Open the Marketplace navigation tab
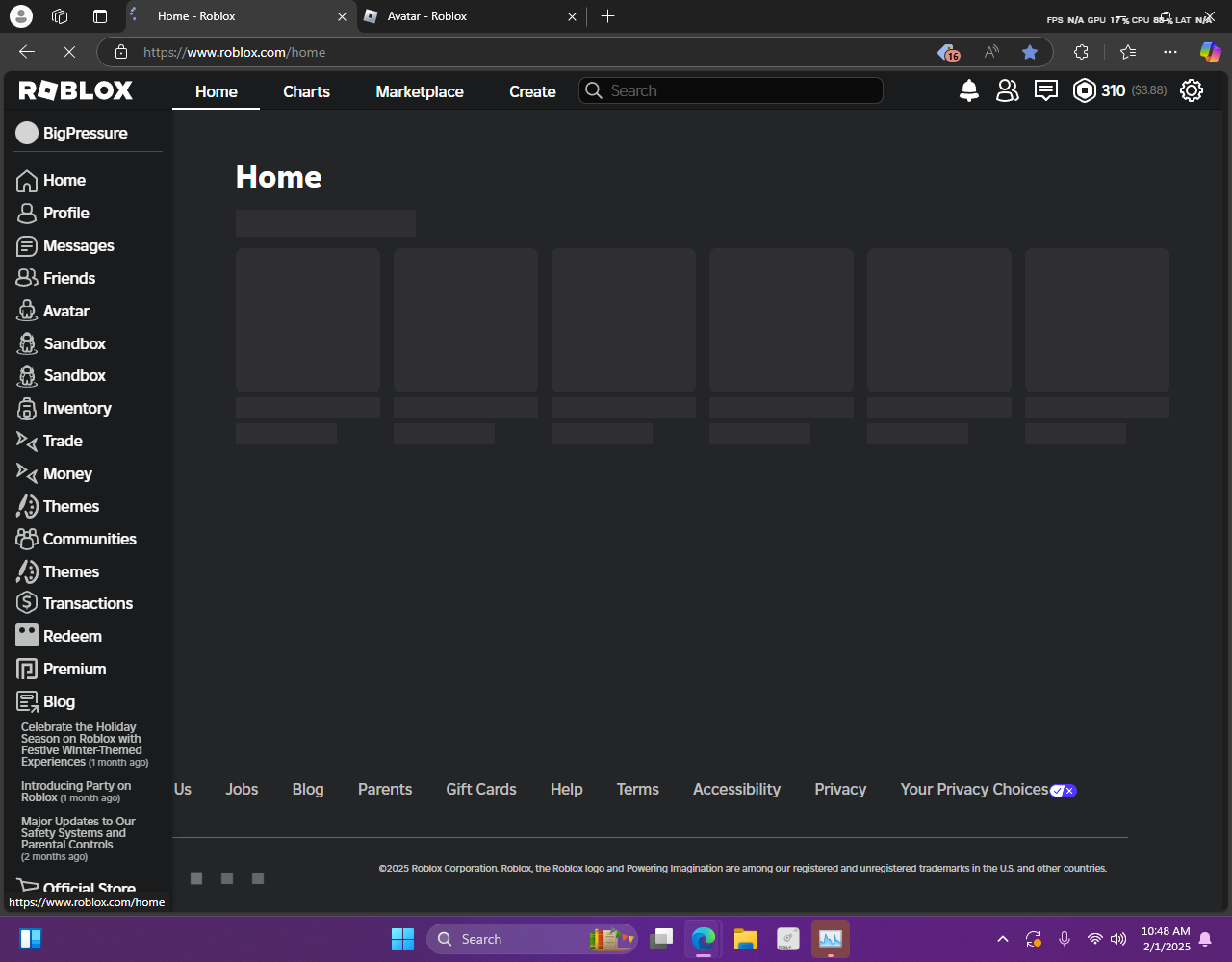This screenshot has height=962, width=1232. click(420, 91)
